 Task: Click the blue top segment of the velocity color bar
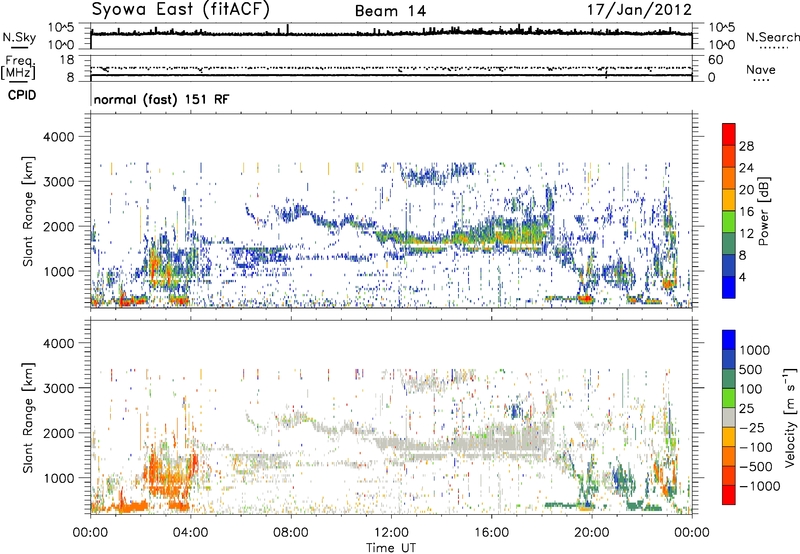729,340
